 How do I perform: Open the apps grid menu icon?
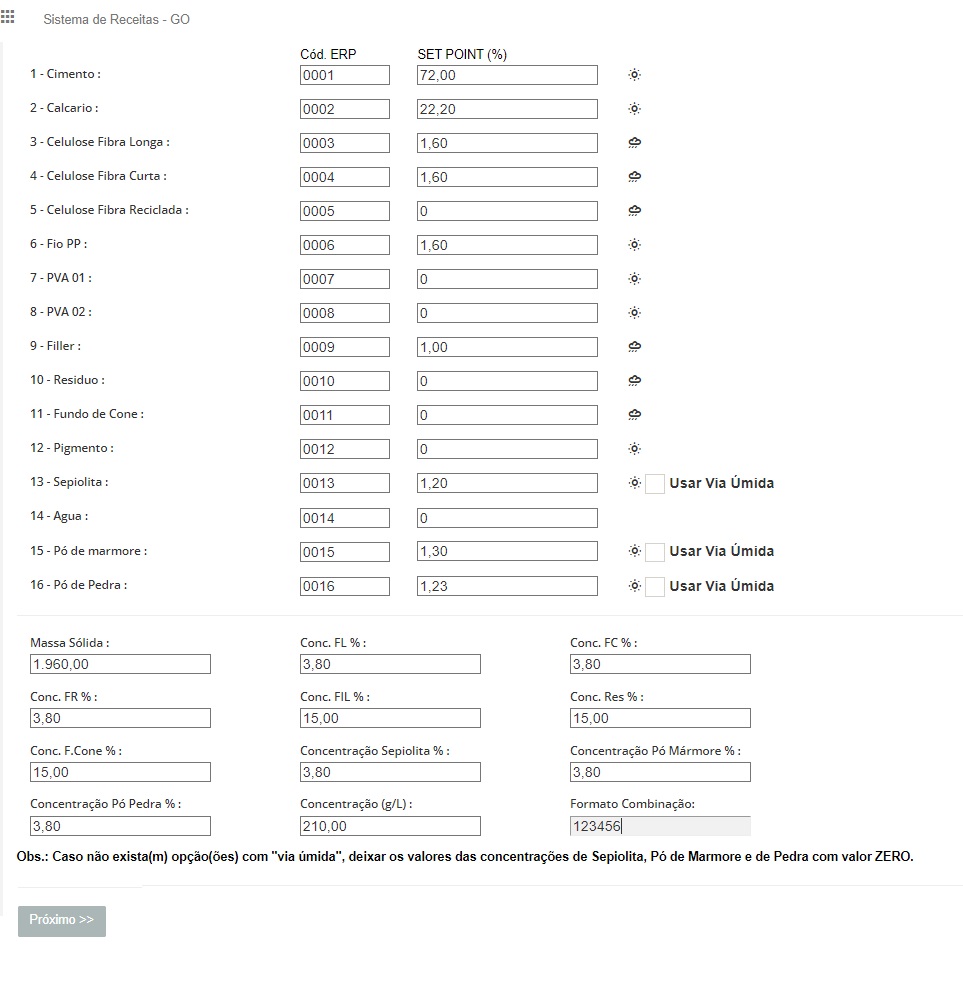pyautogui.click(x=8, y=17)
